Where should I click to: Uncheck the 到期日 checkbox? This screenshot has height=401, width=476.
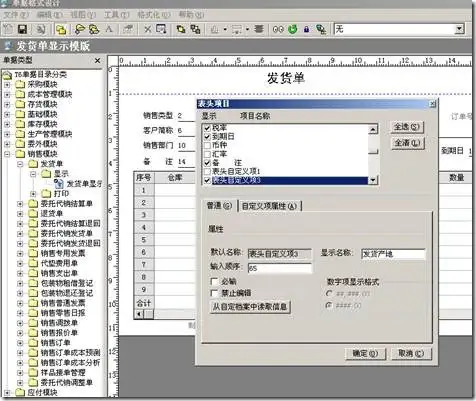point(207,137)
